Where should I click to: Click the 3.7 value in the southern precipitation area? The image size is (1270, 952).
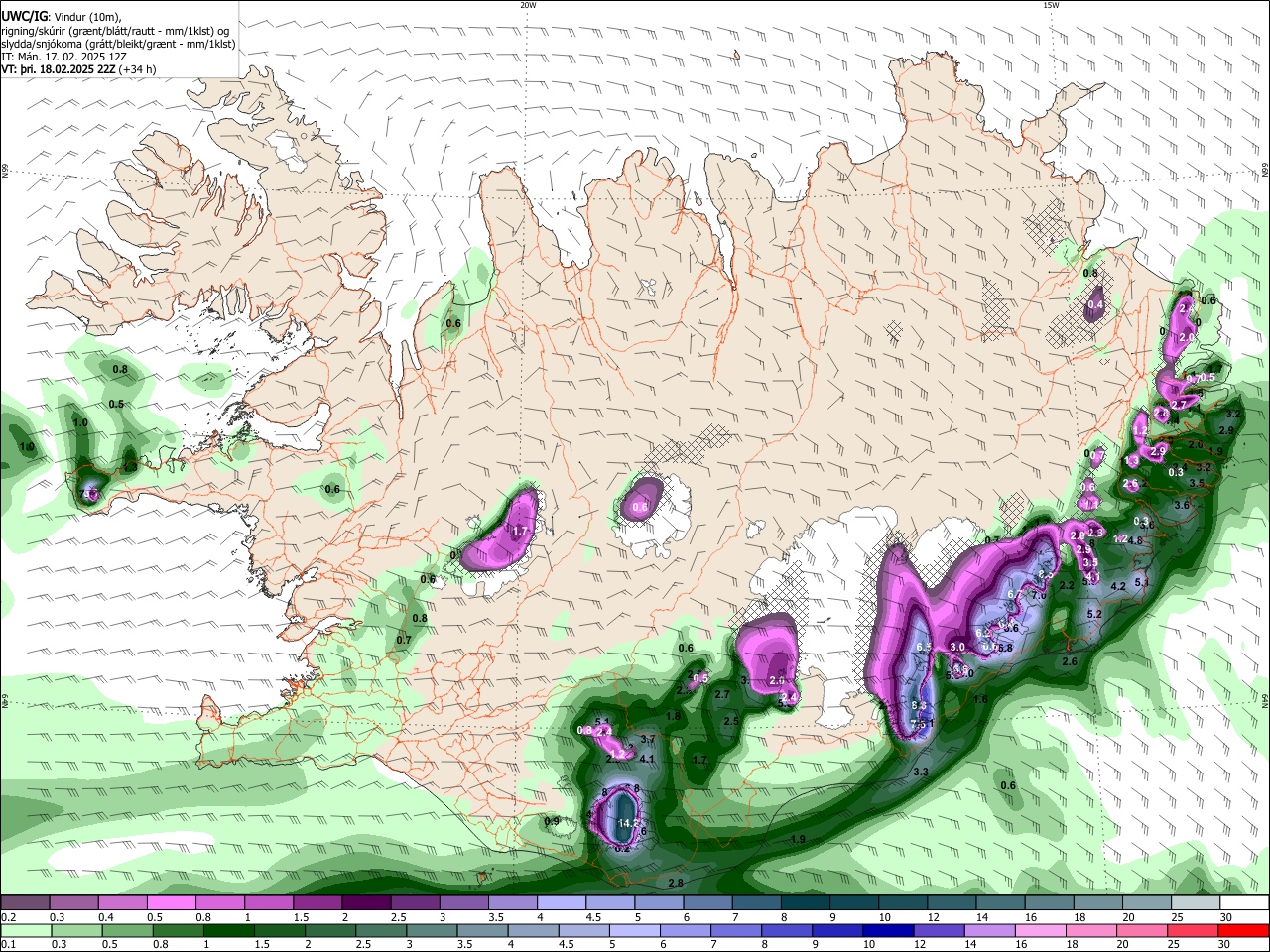coord(648,740)
